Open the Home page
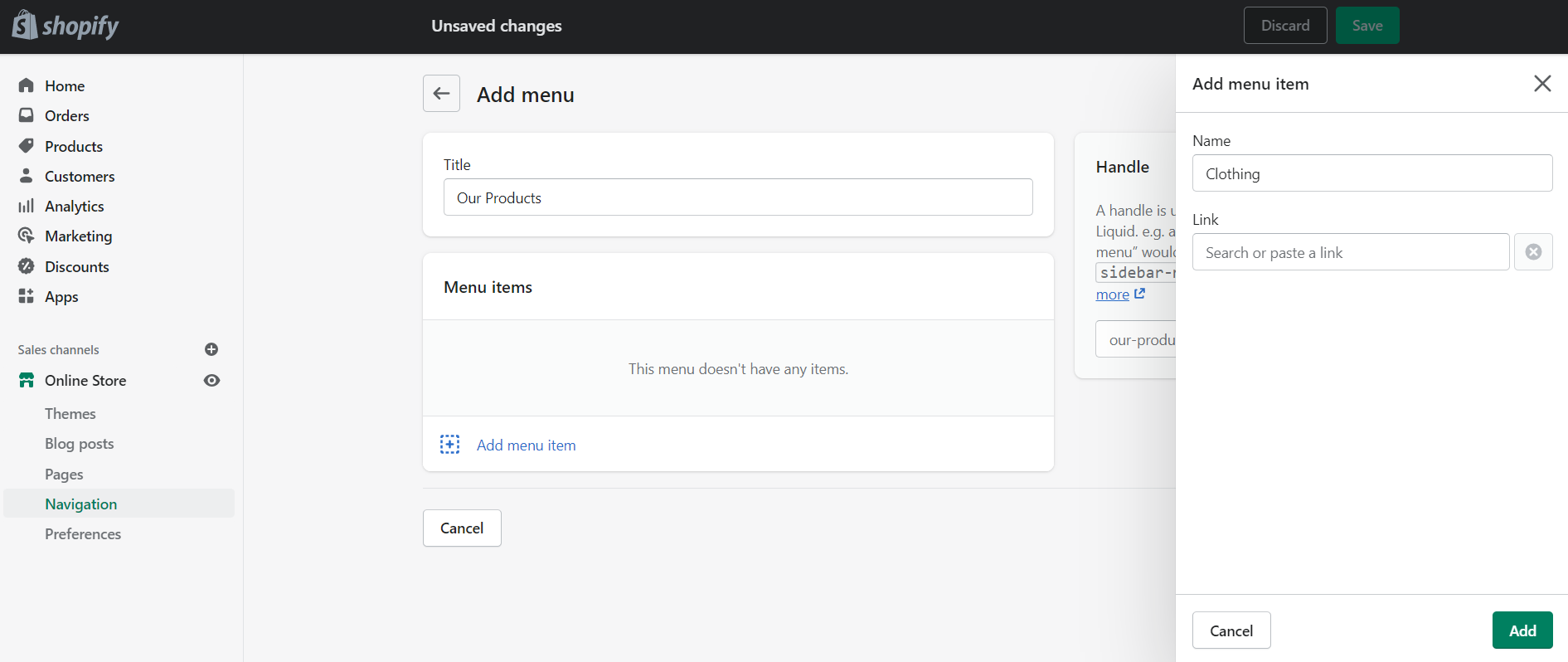Image resolution: width=1568 pixels, height=662 pixels. coord(65,85)
